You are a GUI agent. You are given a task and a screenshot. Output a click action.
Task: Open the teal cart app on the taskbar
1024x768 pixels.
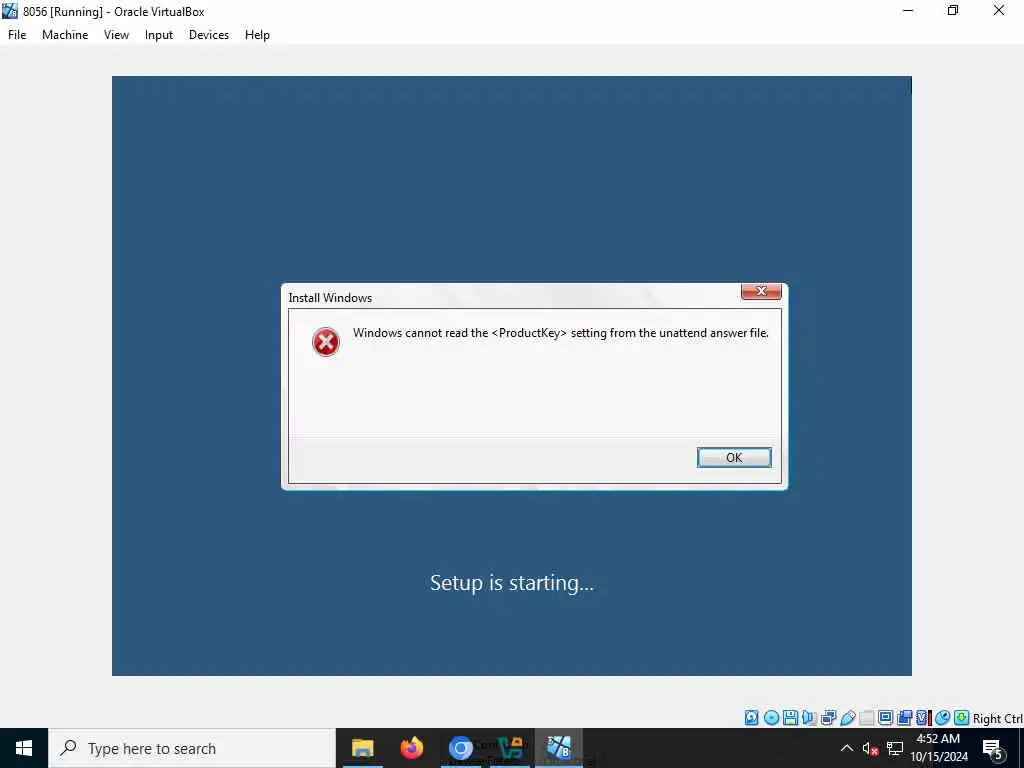pyautogui.click(x=510, y=748)
